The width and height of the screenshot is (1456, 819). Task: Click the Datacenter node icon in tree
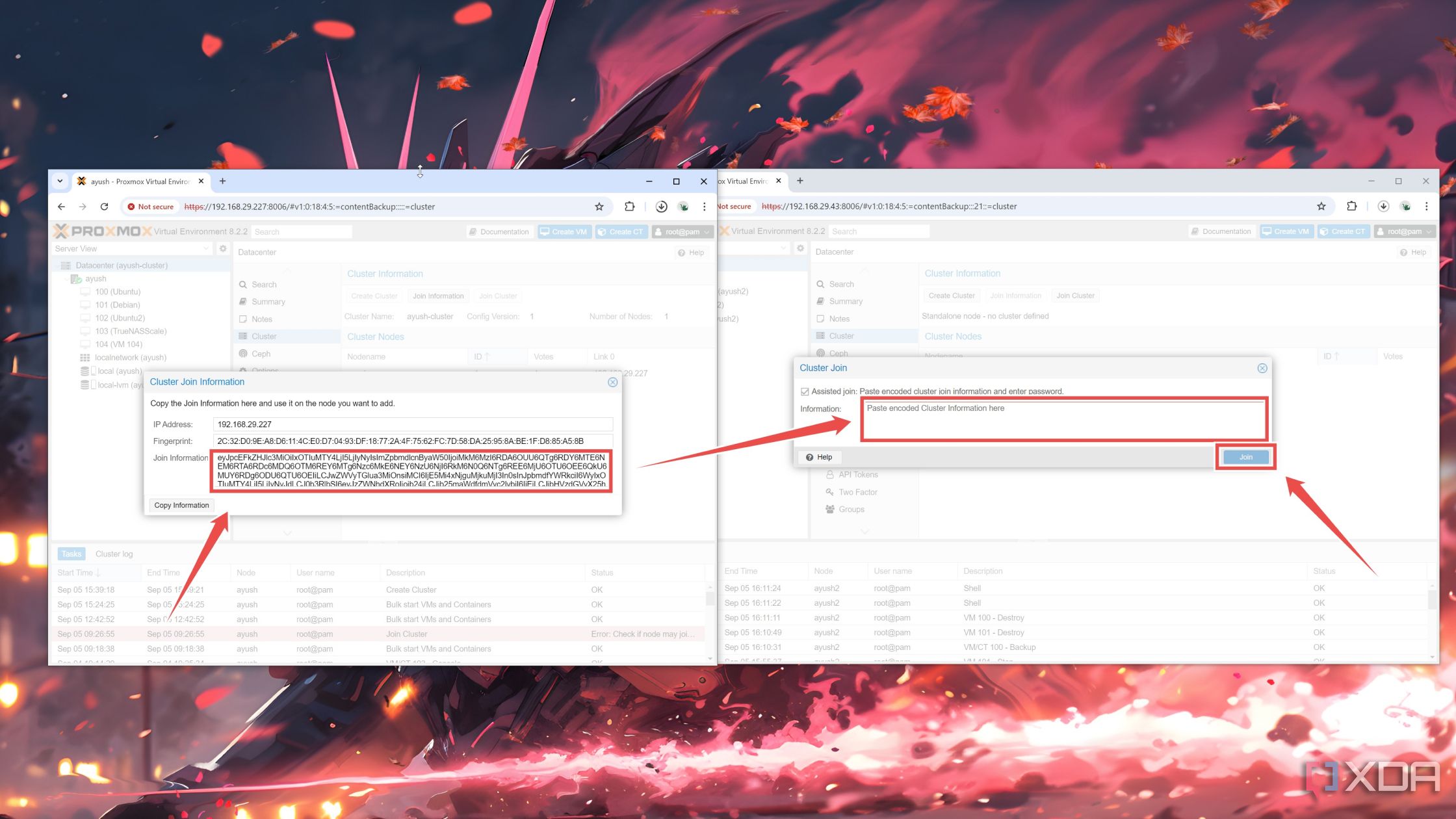pos(67,265)
